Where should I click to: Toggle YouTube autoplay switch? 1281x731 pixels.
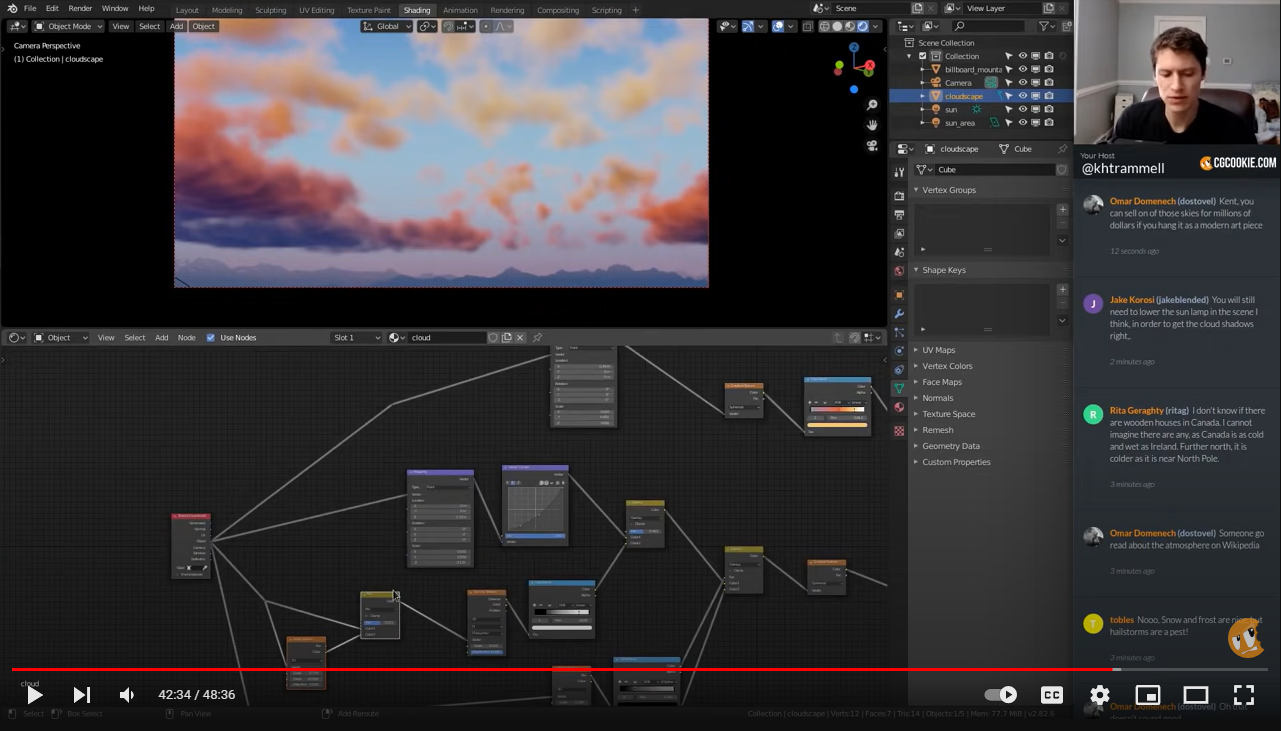pyautogui.click(x=1001, y=695)
